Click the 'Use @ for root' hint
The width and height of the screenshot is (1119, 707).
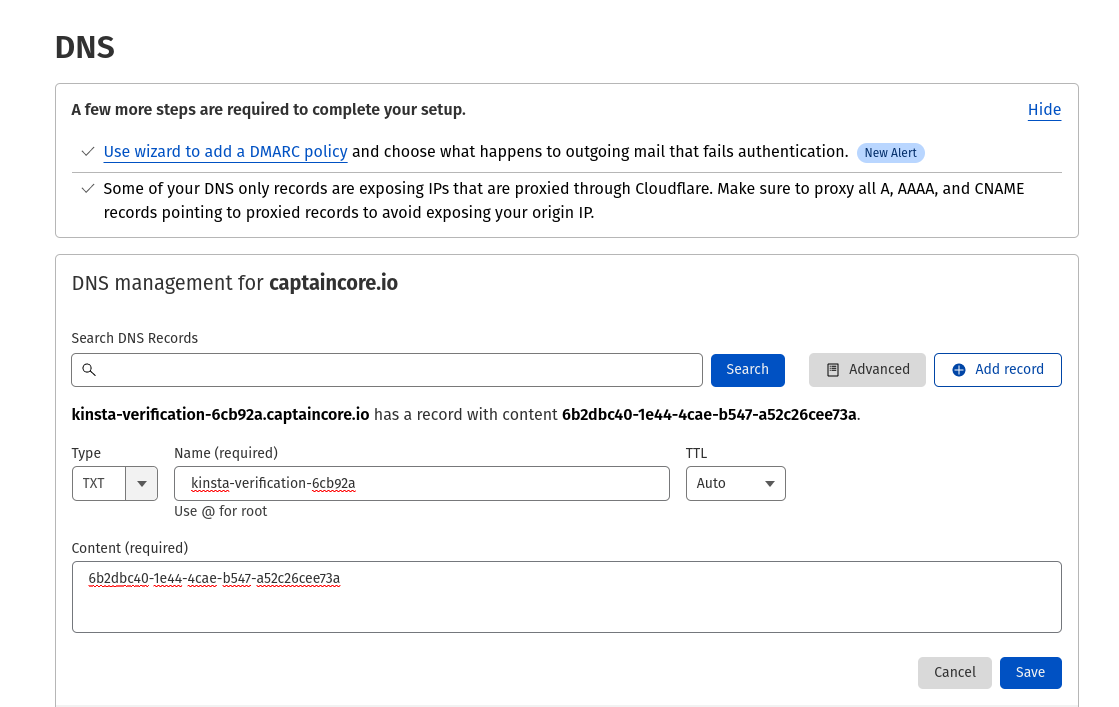click(x=221, y=512)
